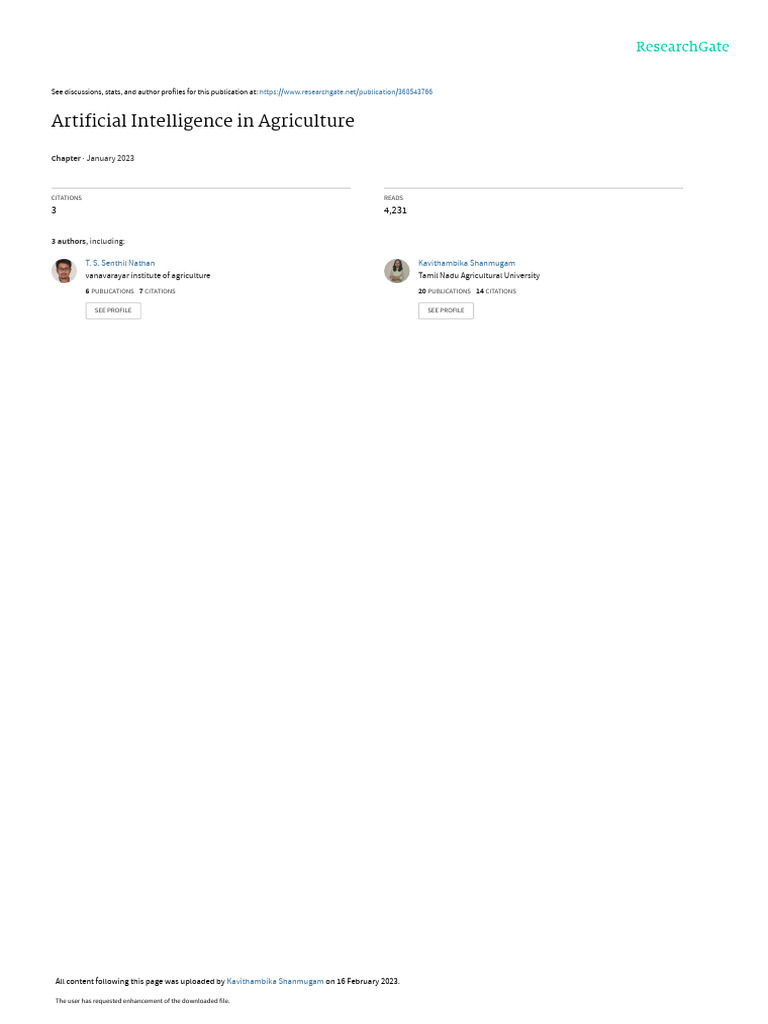The height and width of the screenshot is (1024, 768).
Task: Open T. S. Senthil Nathan author link
Action: tap(120, 263)
